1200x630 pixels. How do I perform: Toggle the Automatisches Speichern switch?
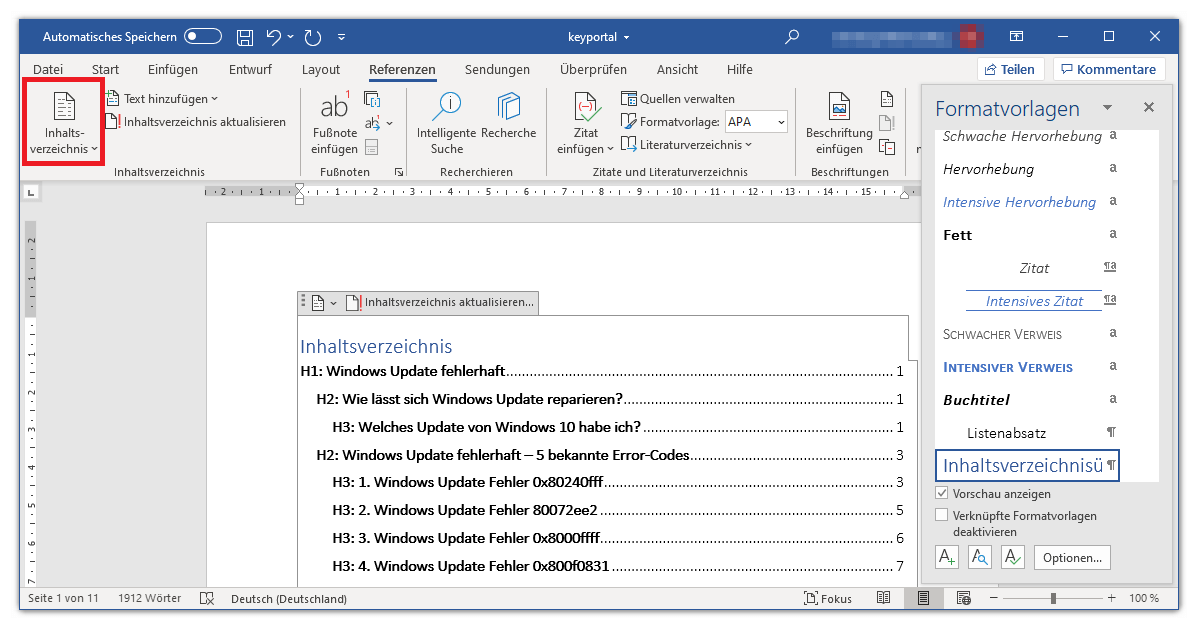click(203, 37)
